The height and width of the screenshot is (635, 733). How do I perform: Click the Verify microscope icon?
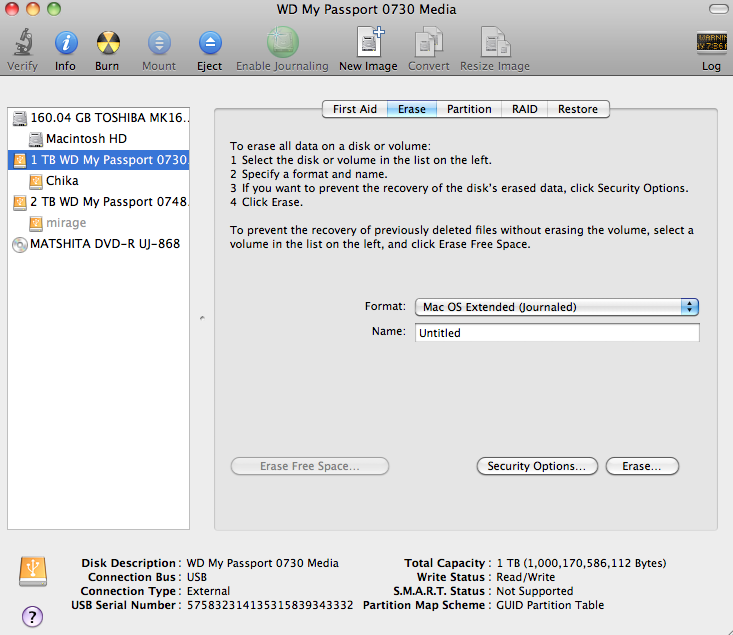[x=22, y=42]
